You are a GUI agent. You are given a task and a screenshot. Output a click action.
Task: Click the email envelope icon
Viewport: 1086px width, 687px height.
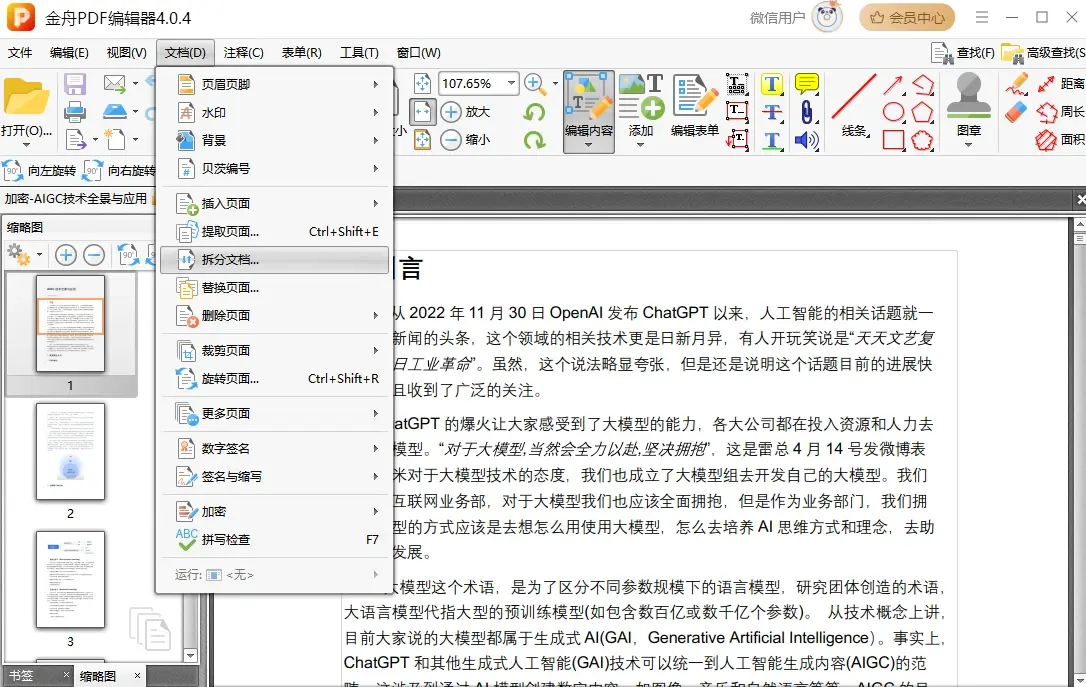(x=114, y=84)
